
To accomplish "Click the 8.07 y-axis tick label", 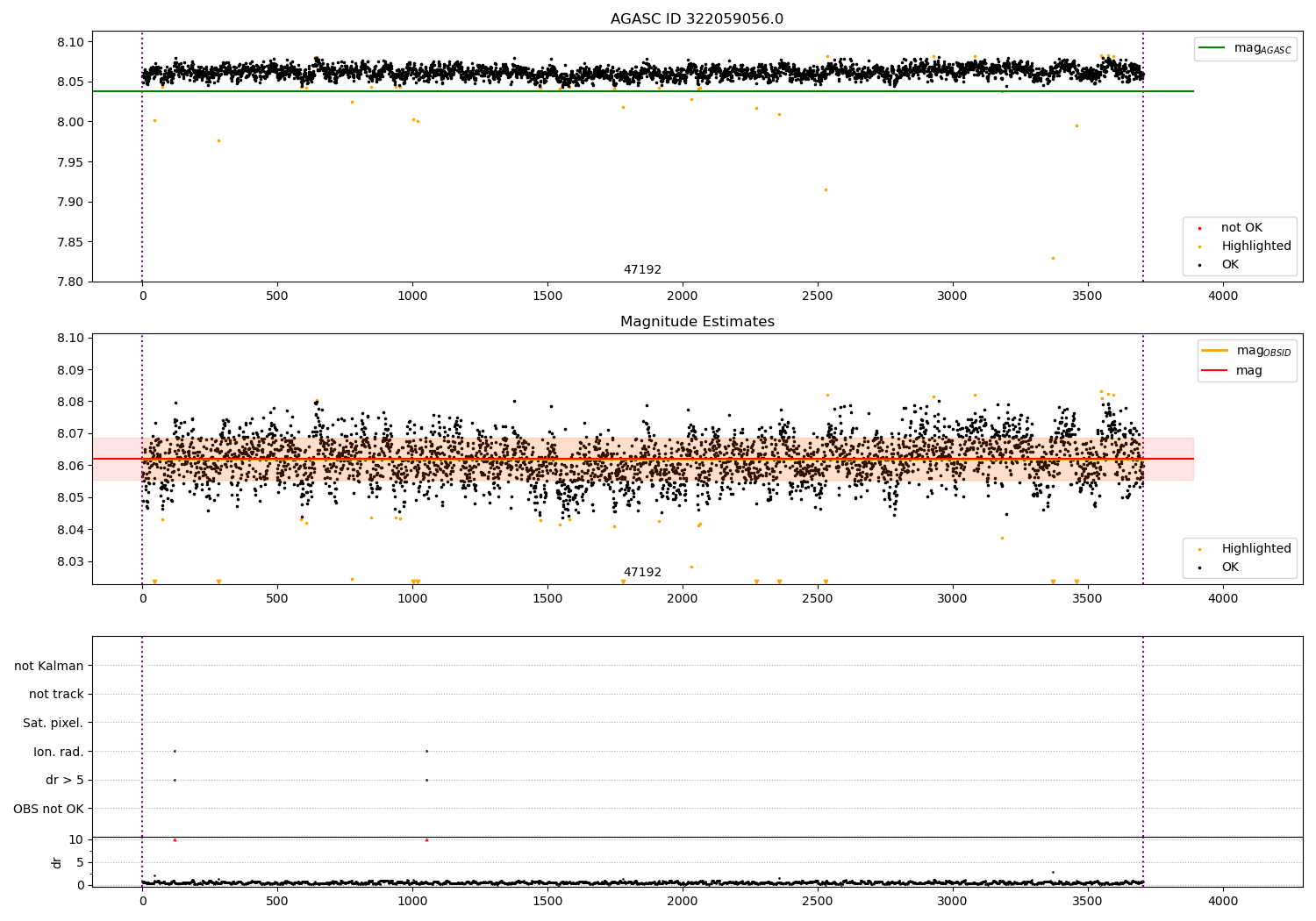I will pyautogui.click(x=69, y=433).
